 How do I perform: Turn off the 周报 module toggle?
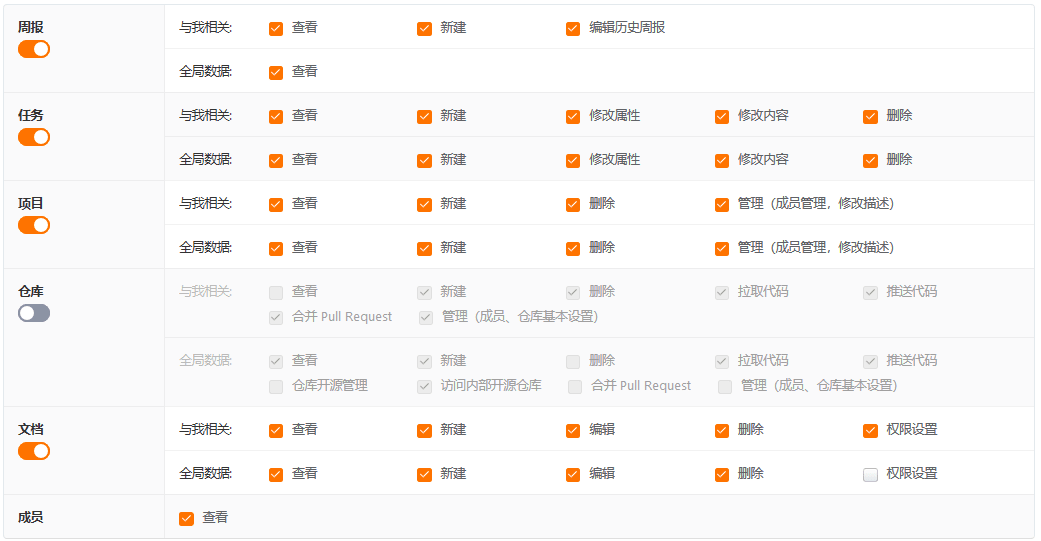(x=34, y=49)
